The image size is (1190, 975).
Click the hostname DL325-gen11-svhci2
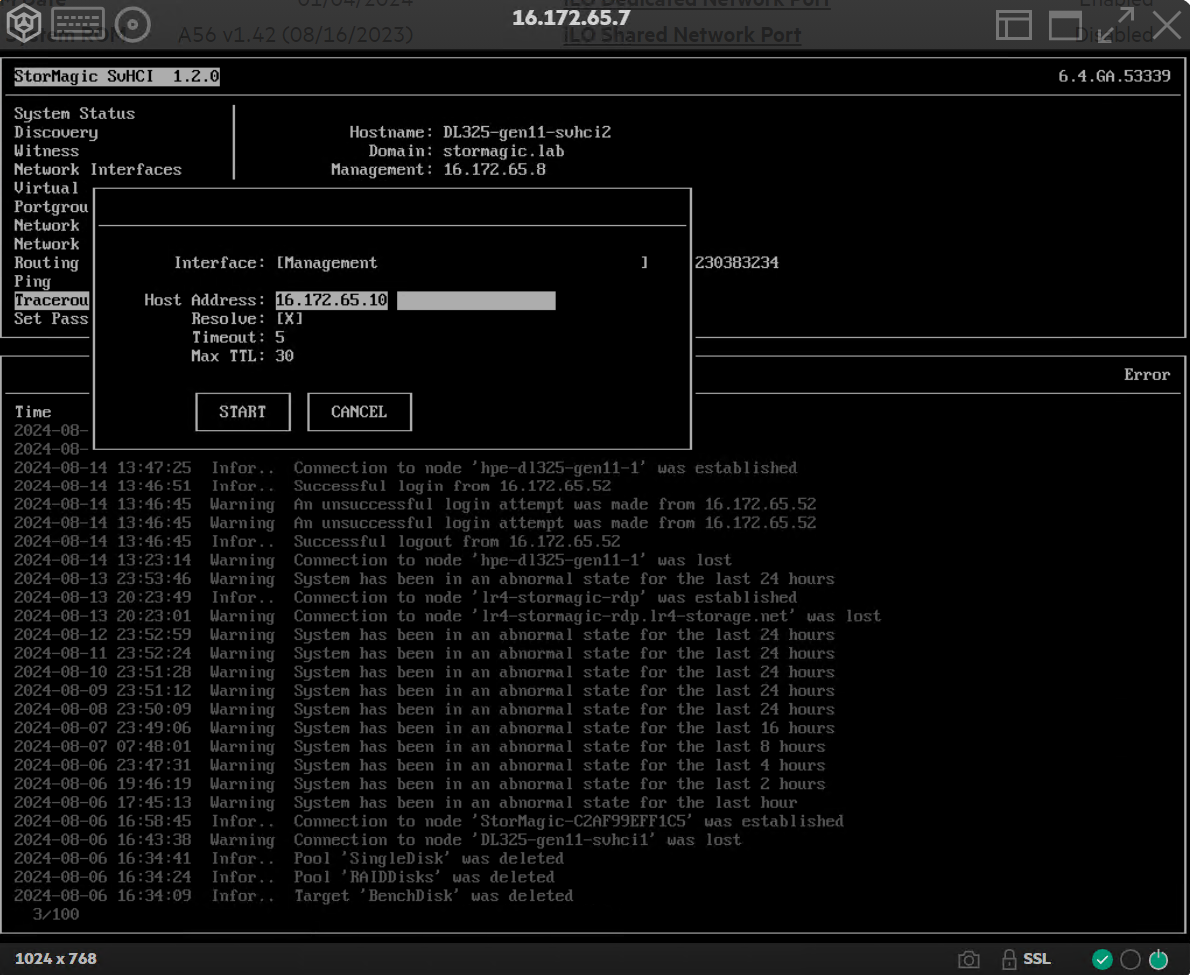point(527,132)
